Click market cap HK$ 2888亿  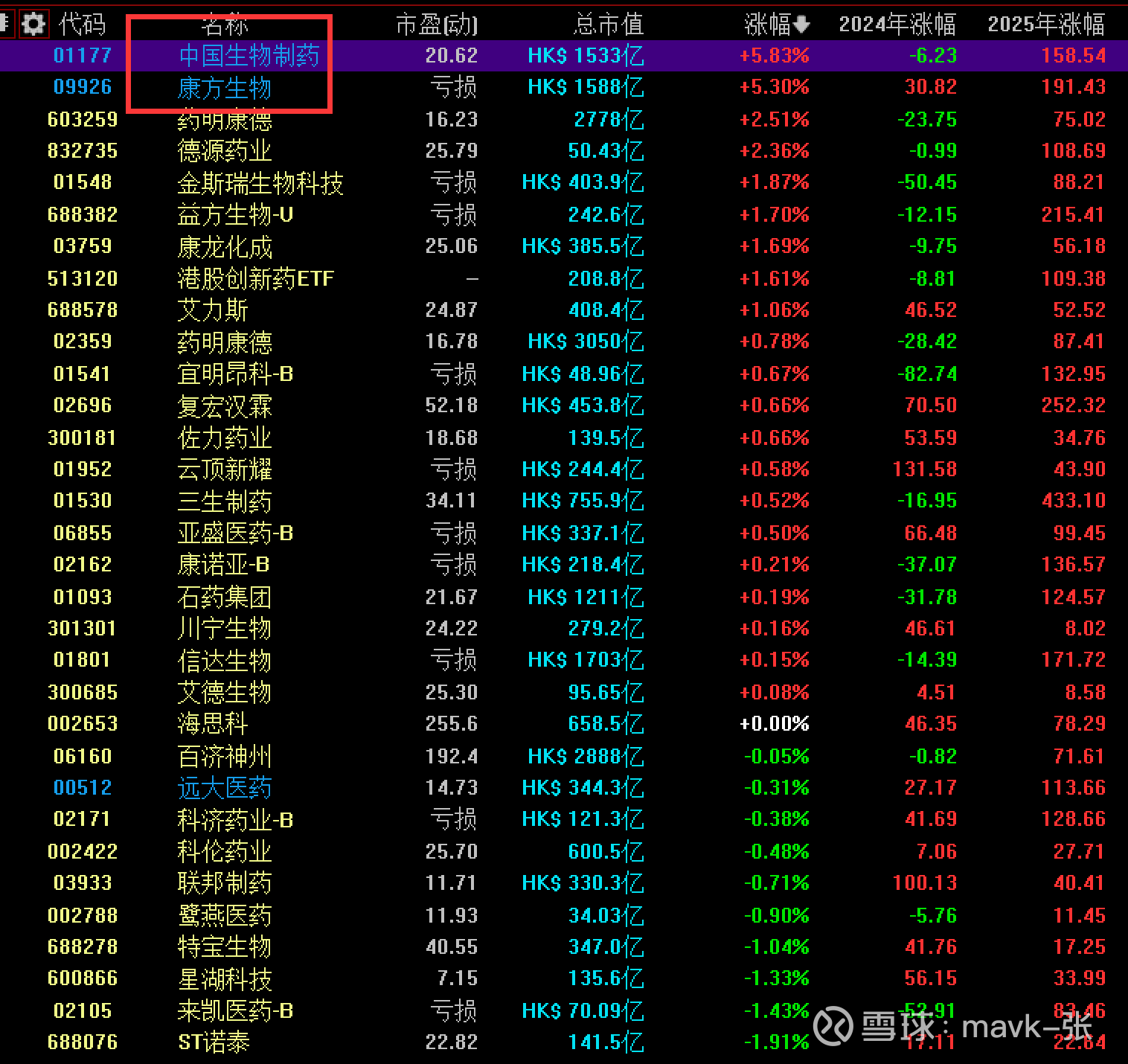coord(586,757)
